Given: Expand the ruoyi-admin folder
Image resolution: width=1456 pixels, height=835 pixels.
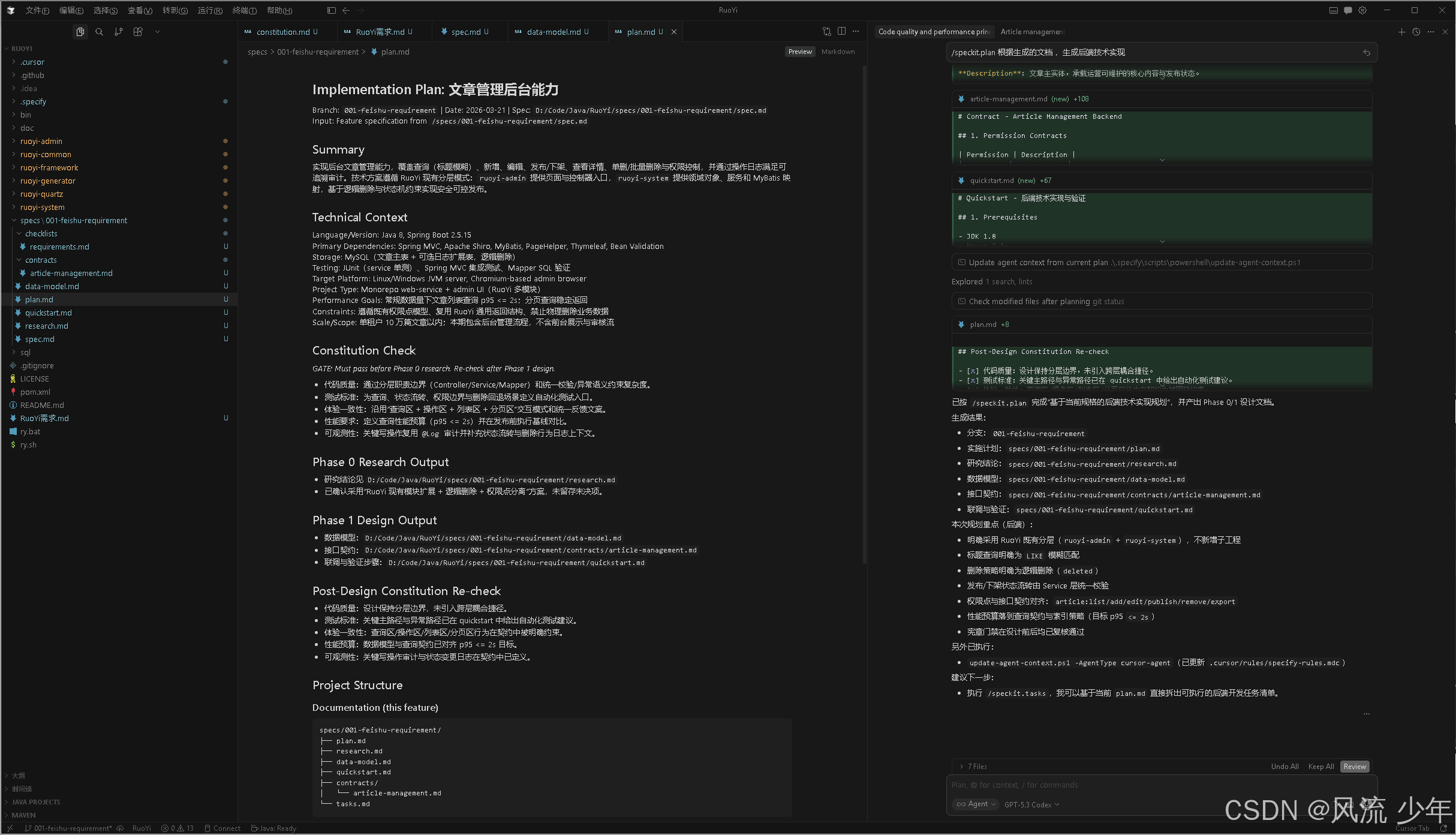Looking at the screenshot, I should point(41,141).
